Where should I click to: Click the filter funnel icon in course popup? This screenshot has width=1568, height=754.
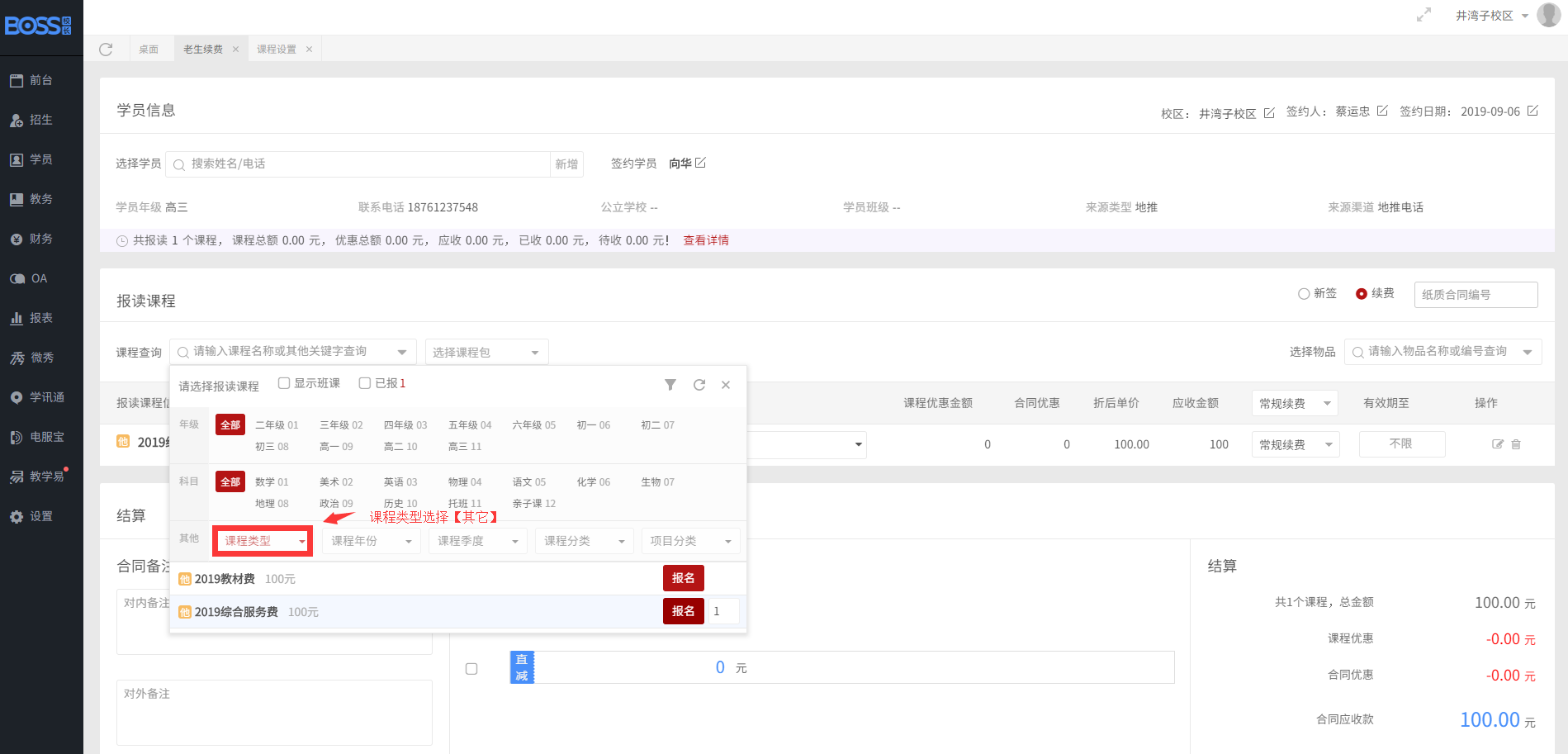[x=670, y=385]
